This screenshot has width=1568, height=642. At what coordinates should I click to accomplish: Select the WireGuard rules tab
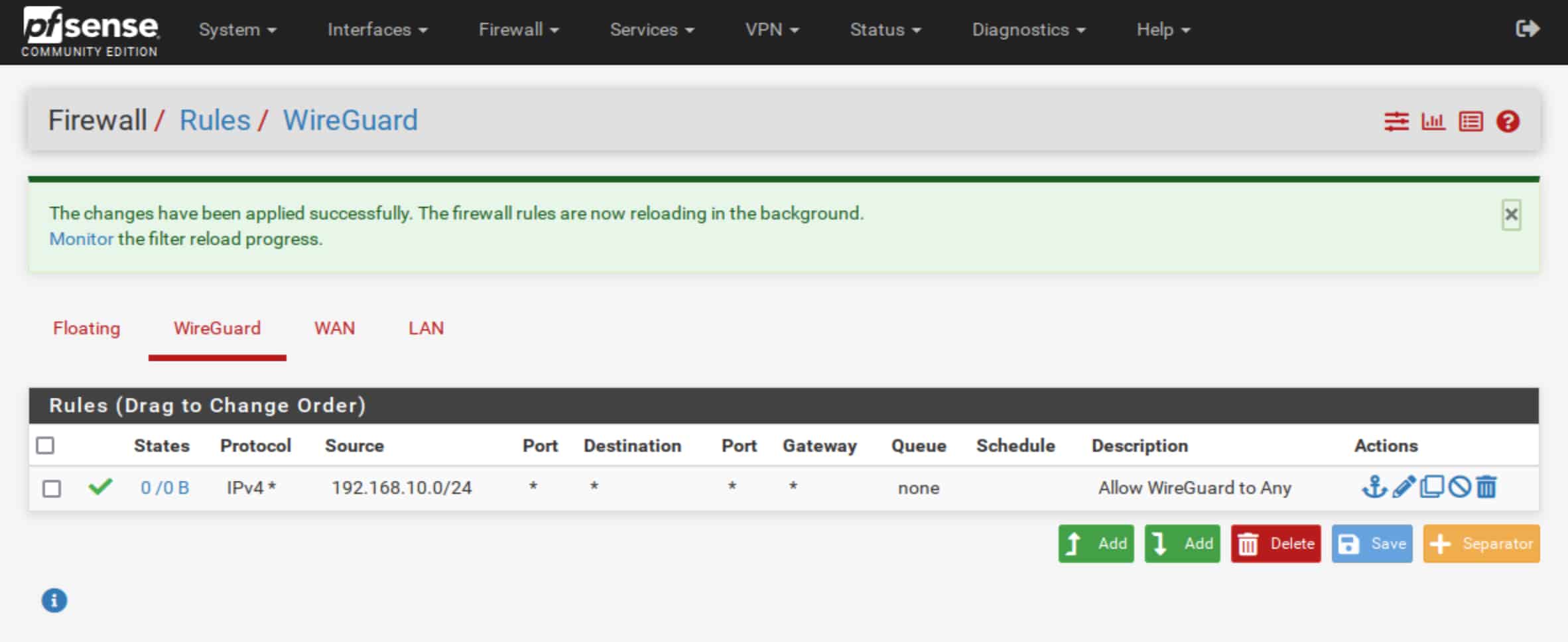pyautogui.click(x=217, y=328)
